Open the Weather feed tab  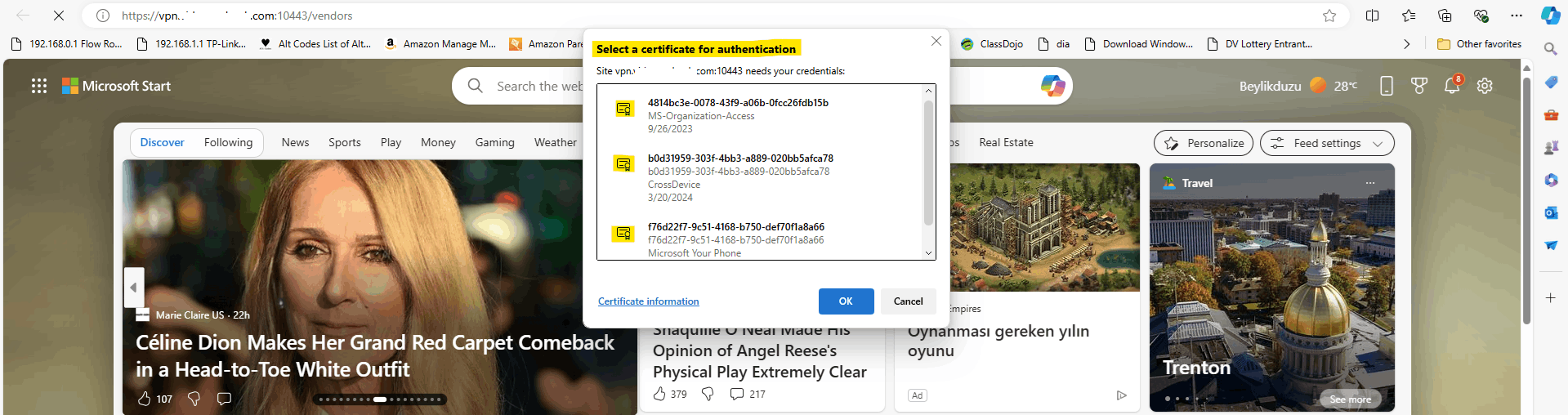[556, 143]
